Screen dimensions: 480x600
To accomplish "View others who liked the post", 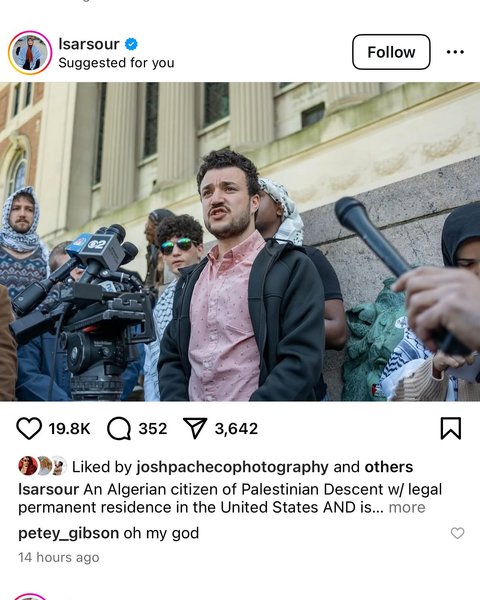I will 389,467.
